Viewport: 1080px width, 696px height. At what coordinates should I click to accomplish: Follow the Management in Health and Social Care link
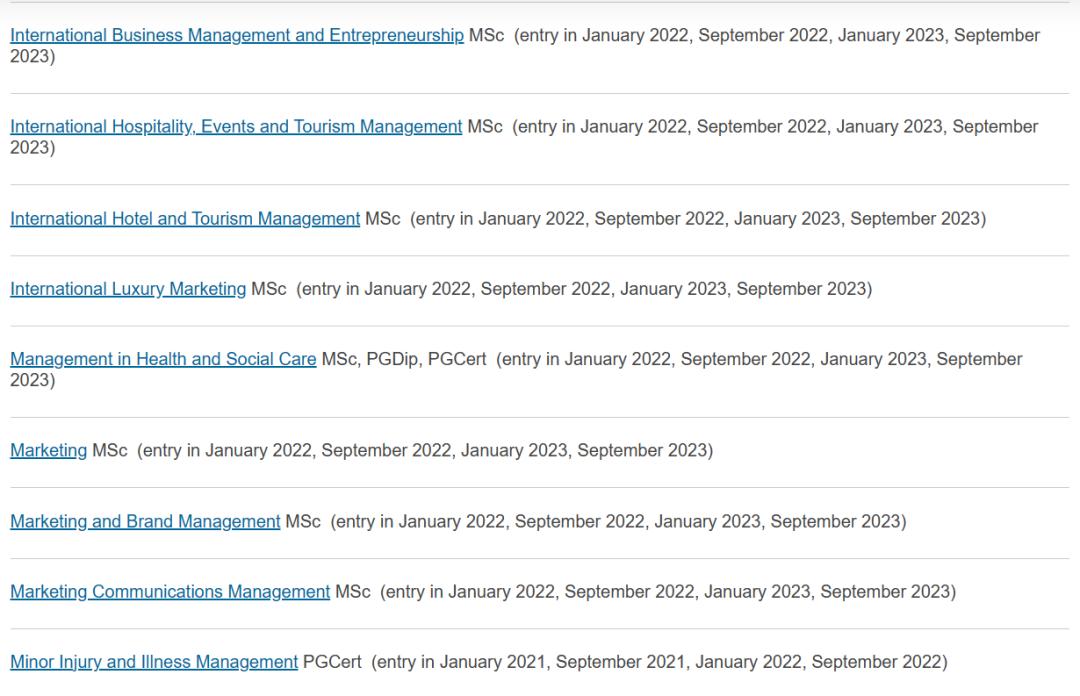[x=163, y=359]
